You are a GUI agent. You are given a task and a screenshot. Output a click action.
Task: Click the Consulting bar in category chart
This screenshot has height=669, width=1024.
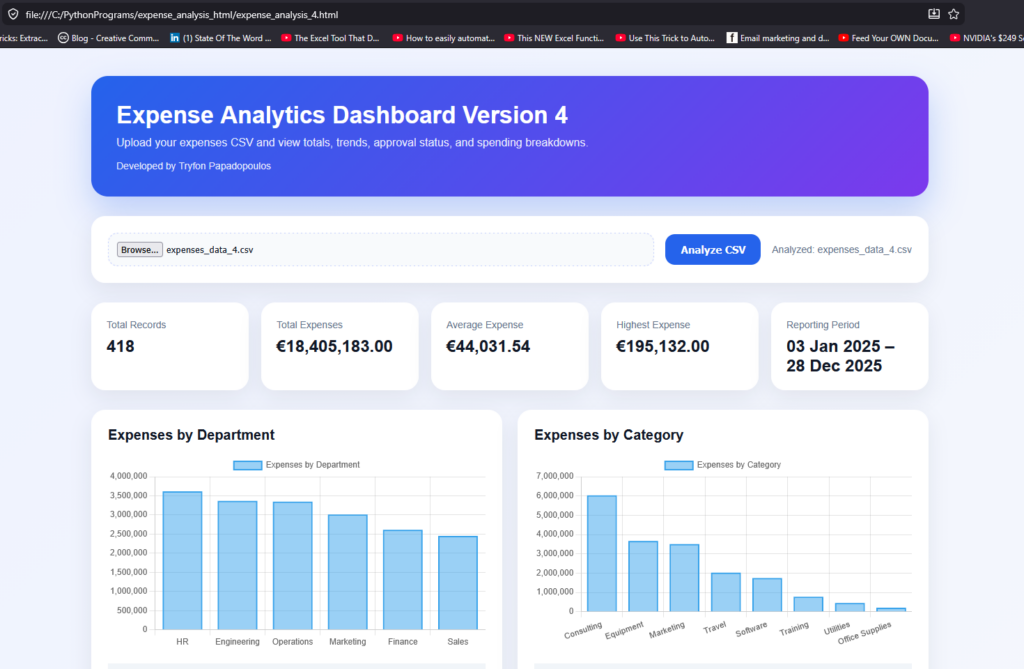pyautogui.click(x=601, y=553)
